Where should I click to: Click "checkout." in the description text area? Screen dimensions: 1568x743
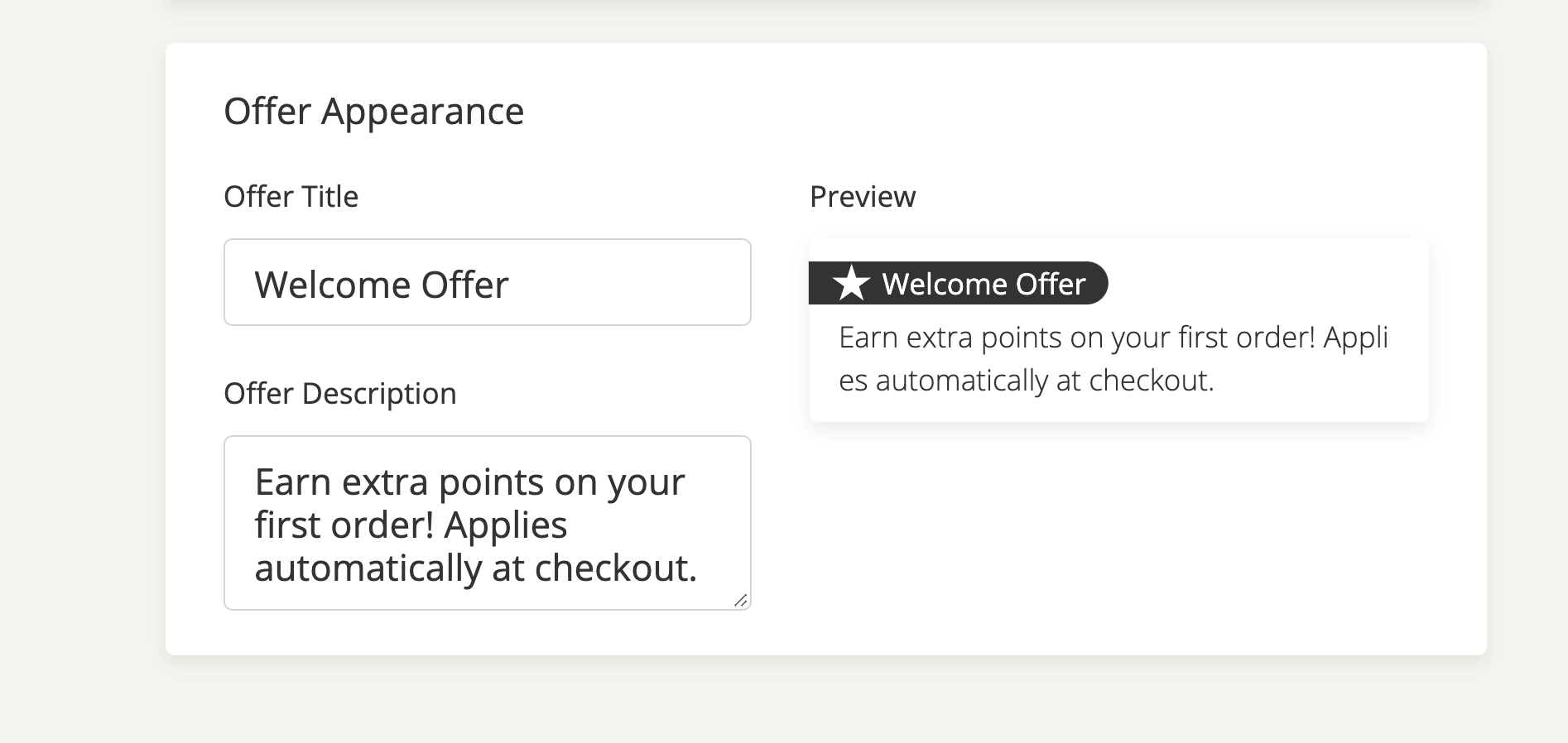click(615, 568)
